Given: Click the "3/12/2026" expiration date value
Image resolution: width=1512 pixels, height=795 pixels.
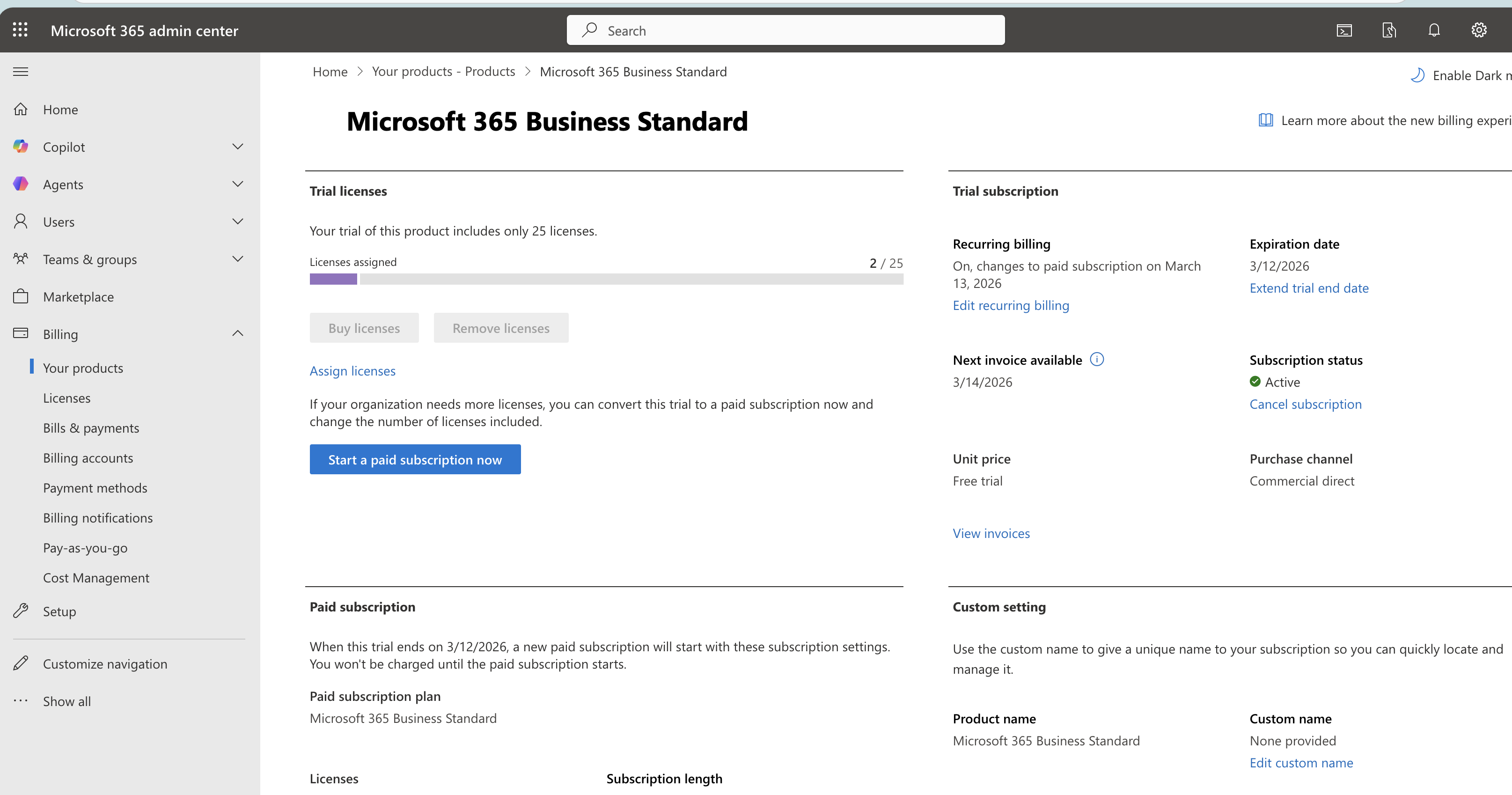Looking at the screenshot, I should click(x=1279, y=265).
